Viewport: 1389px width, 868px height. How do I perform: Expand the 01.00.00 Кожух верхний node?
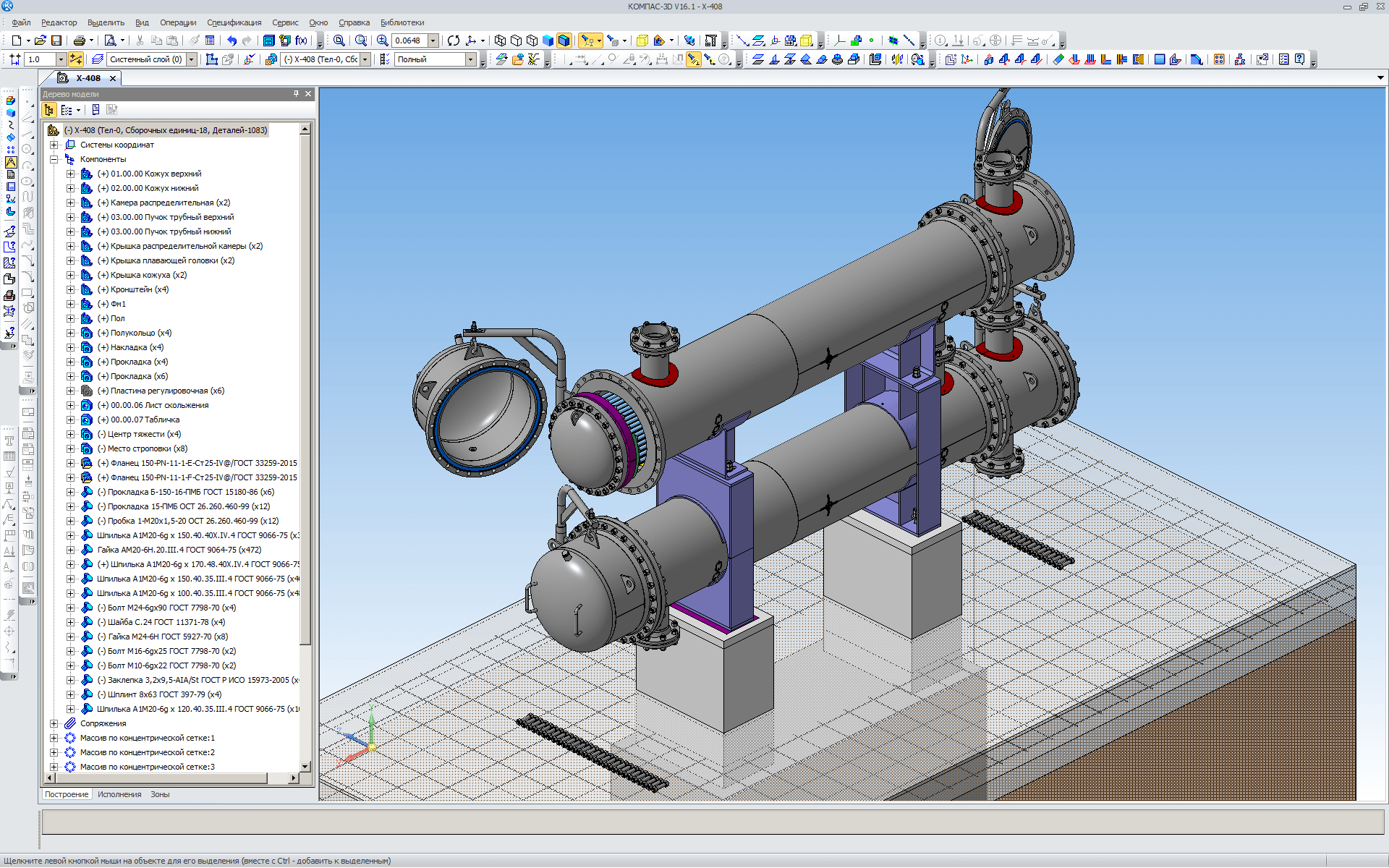point(70,174)
